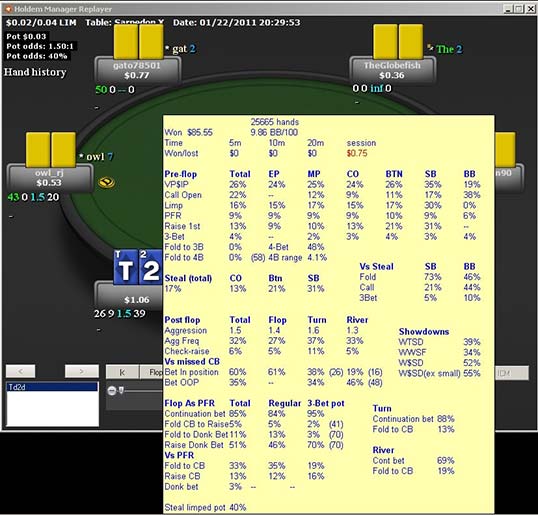538x515 pixels.
Task: Click the 'Vs Steal' heading
Action: point(376,266)
